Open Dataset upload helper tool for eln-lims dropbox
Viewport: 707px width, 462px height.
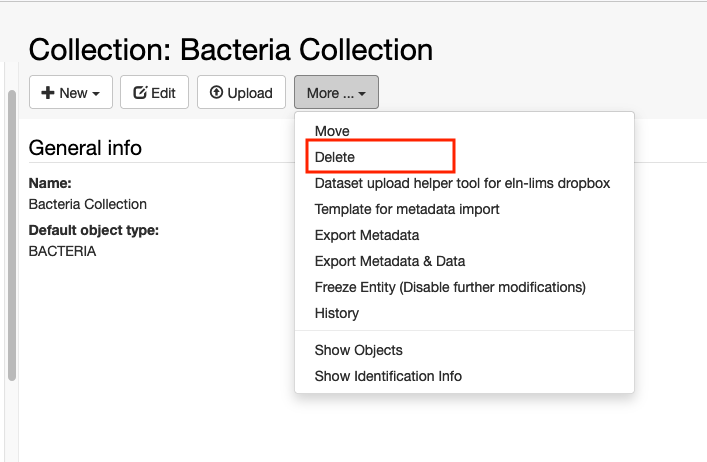[x=462, y=183]
